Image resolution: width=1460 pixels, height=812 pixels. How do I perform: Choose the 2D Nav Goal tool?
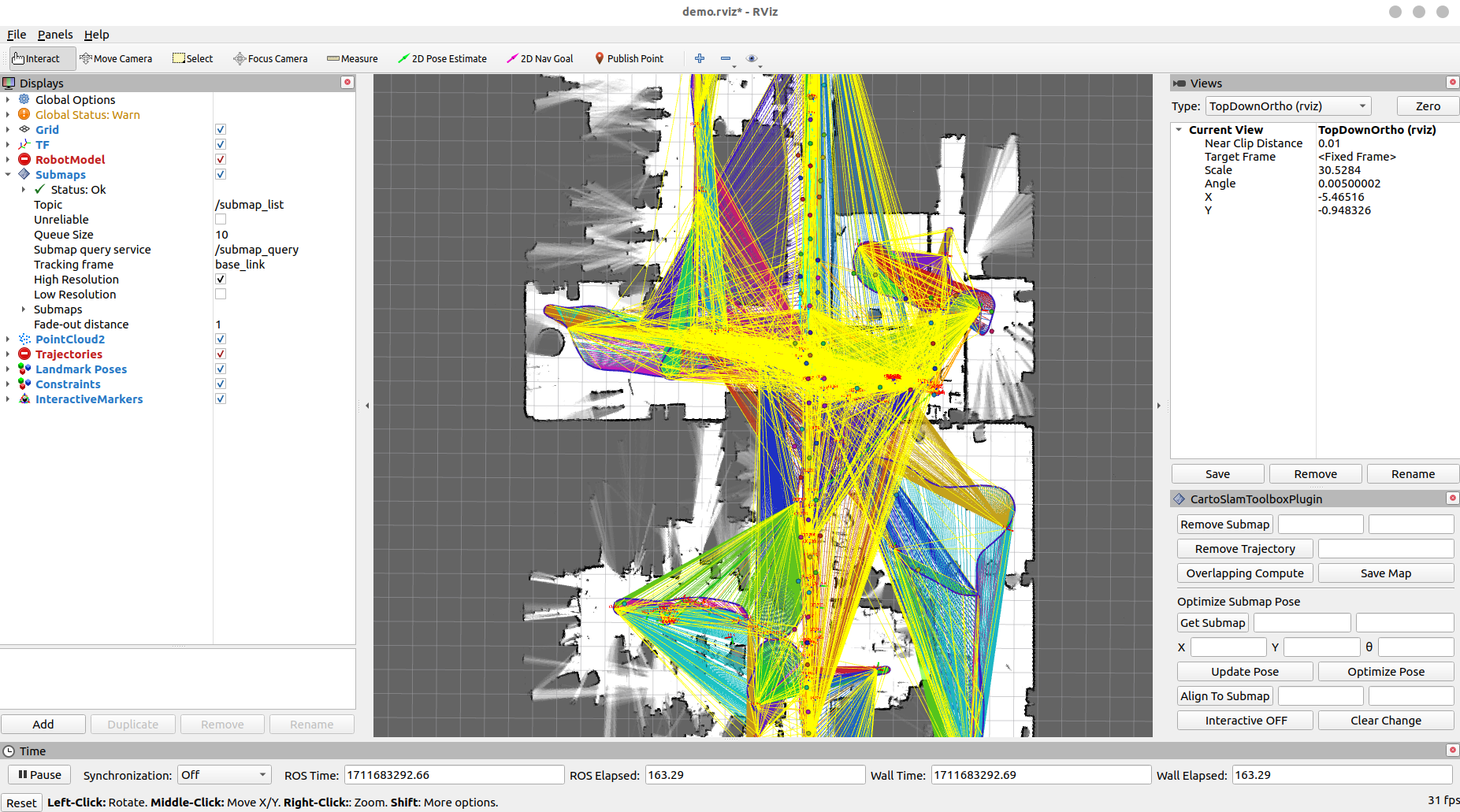tap(540, 58)
